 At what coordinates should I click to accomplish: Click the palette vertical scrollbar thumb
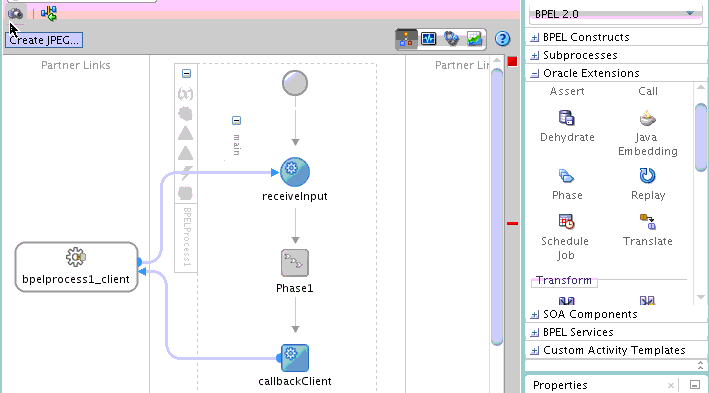701,137
